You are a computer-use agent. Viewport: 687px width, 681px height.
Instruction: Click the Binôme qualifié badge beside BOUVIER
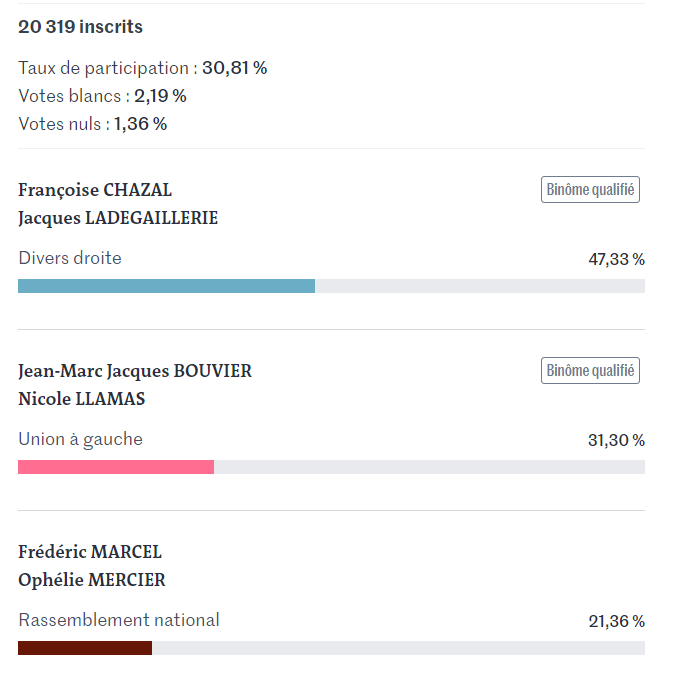(590, 370)
